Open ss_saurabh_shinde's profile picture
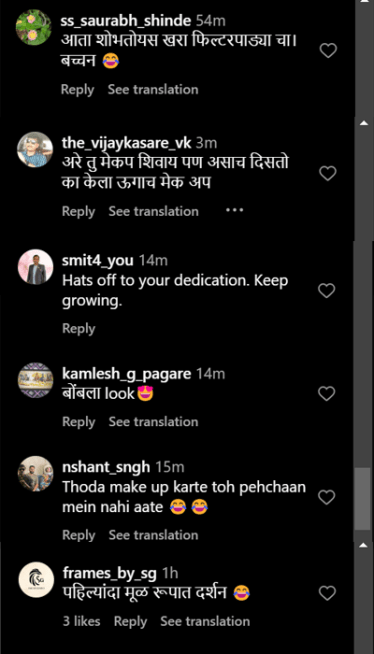The width and height of the screenshot is (374, 654). coord(33,27)
